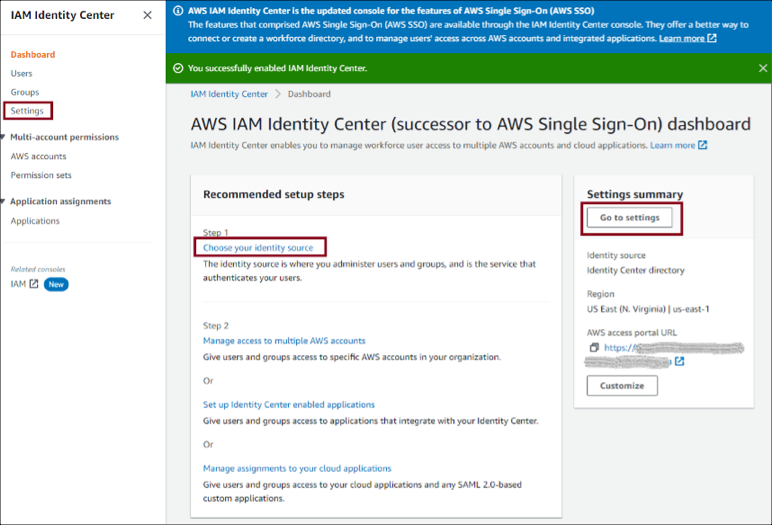This screenshot has width=772, height=525.
Task: Open Groups from the navigation pane
Action: (24, 92)
